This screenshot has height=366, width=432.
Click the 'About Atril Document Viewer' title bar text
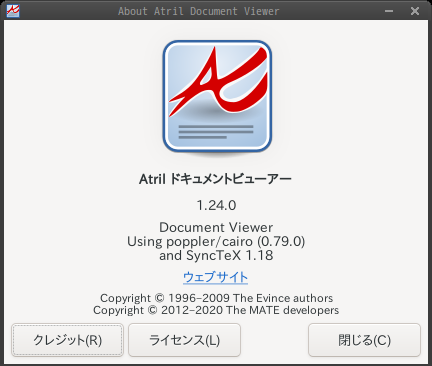pos(199,11)
